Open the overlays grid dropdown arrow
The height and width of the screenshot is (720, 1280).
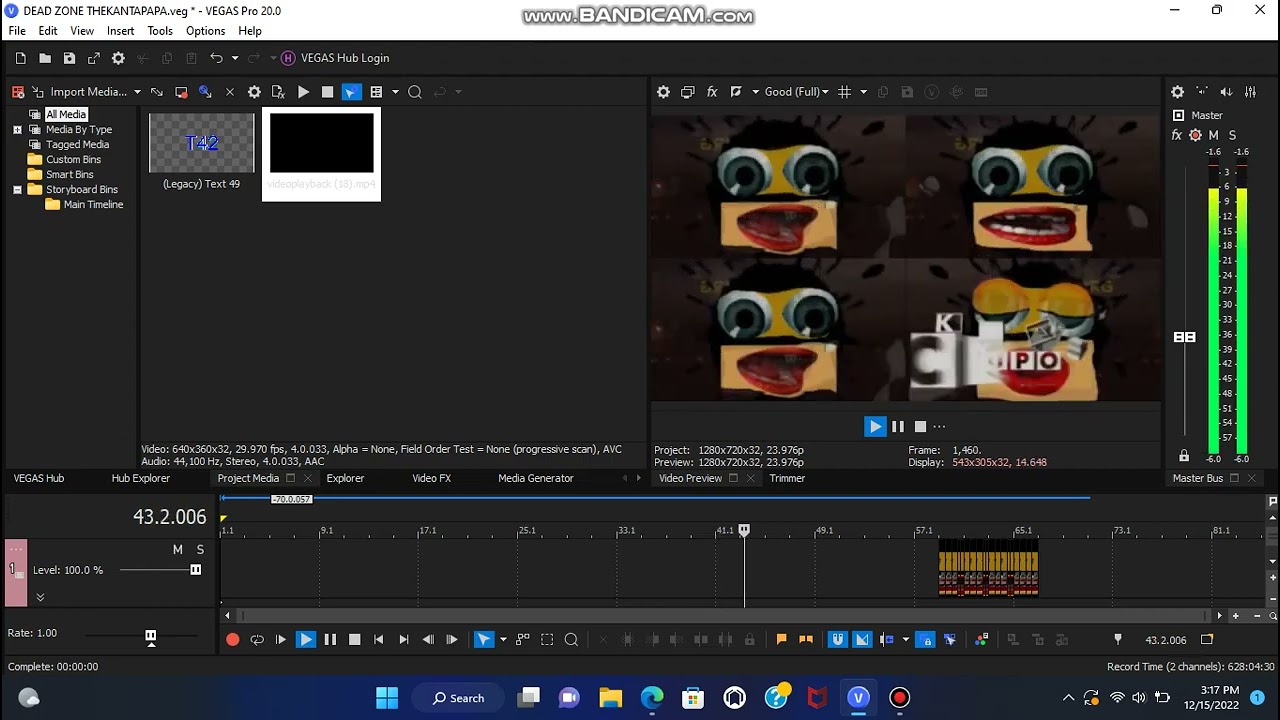point(863,92)
